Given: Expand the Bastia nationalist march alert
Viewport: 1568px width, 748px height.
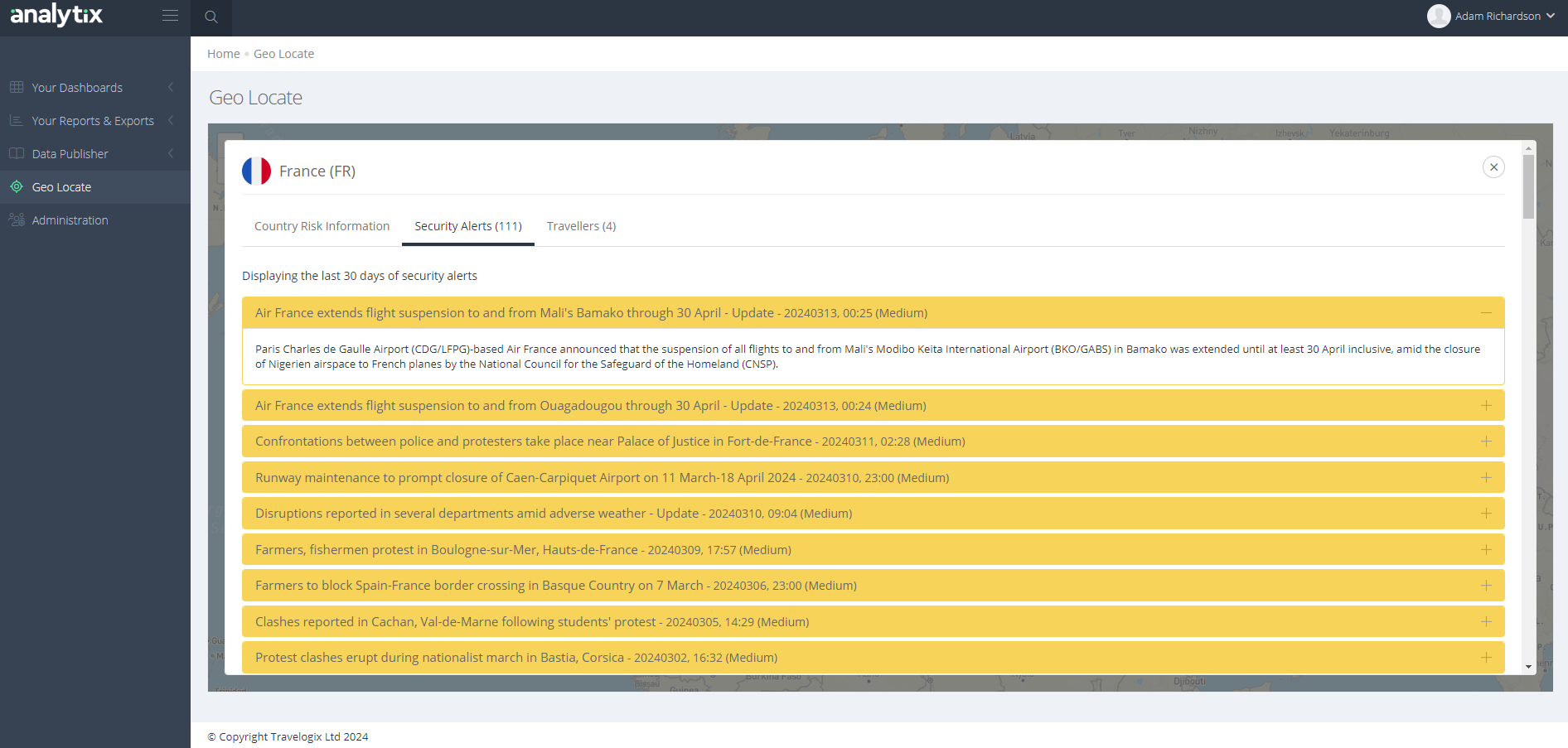Looking at the screenshot, I should point(1486,658).
